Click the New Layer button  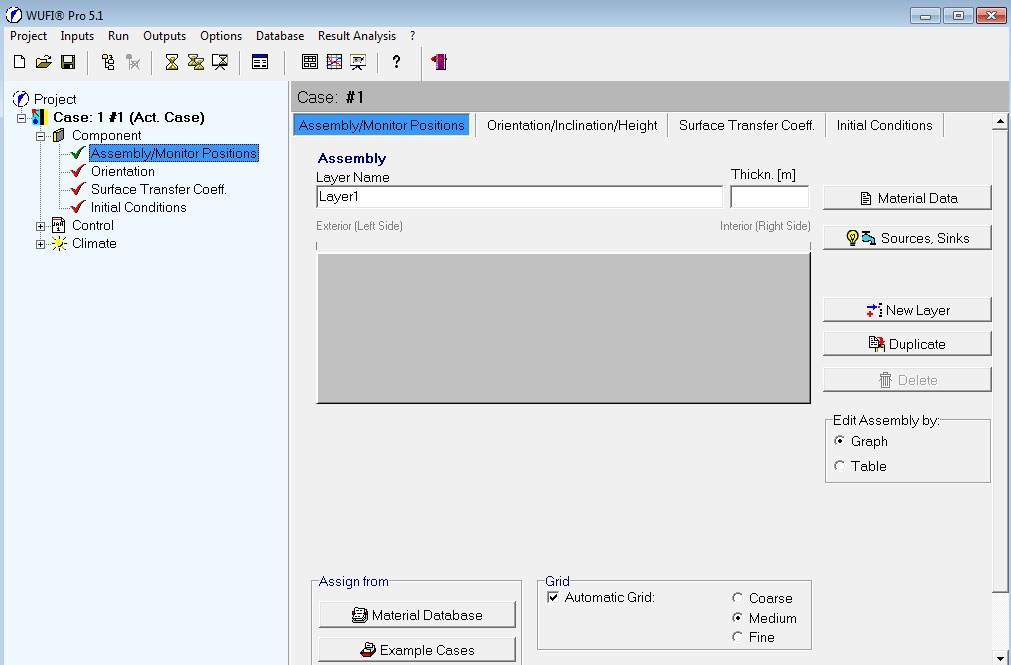point(907,310)
